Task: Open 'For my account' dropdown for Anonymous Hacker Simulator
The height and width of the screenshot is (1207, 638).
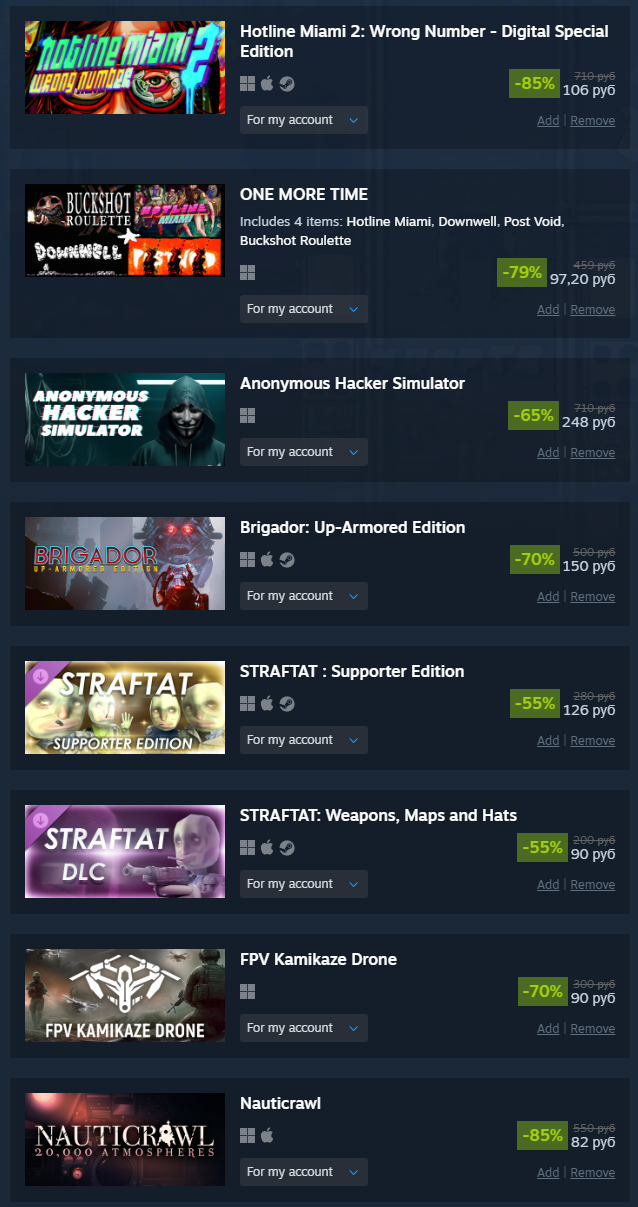Action: 304,452
